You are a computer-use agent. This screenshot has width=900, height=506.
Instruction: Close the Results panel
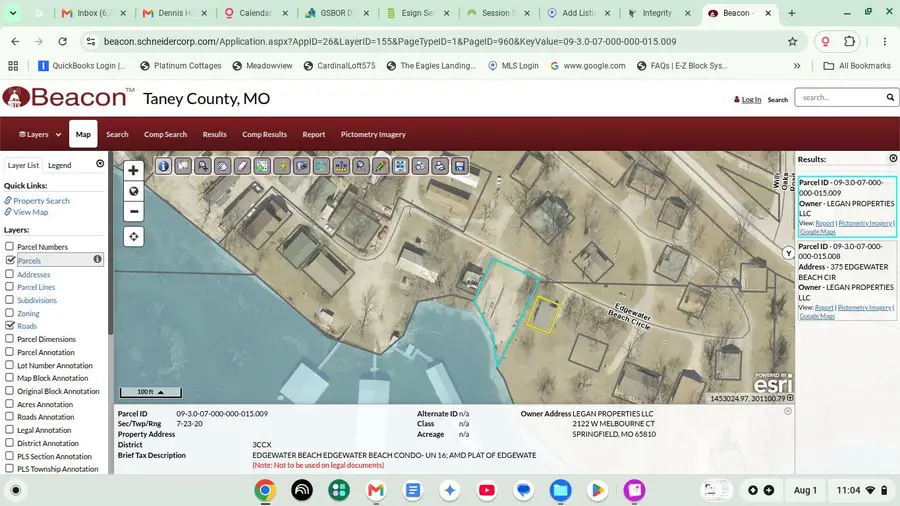click(893, 158)
